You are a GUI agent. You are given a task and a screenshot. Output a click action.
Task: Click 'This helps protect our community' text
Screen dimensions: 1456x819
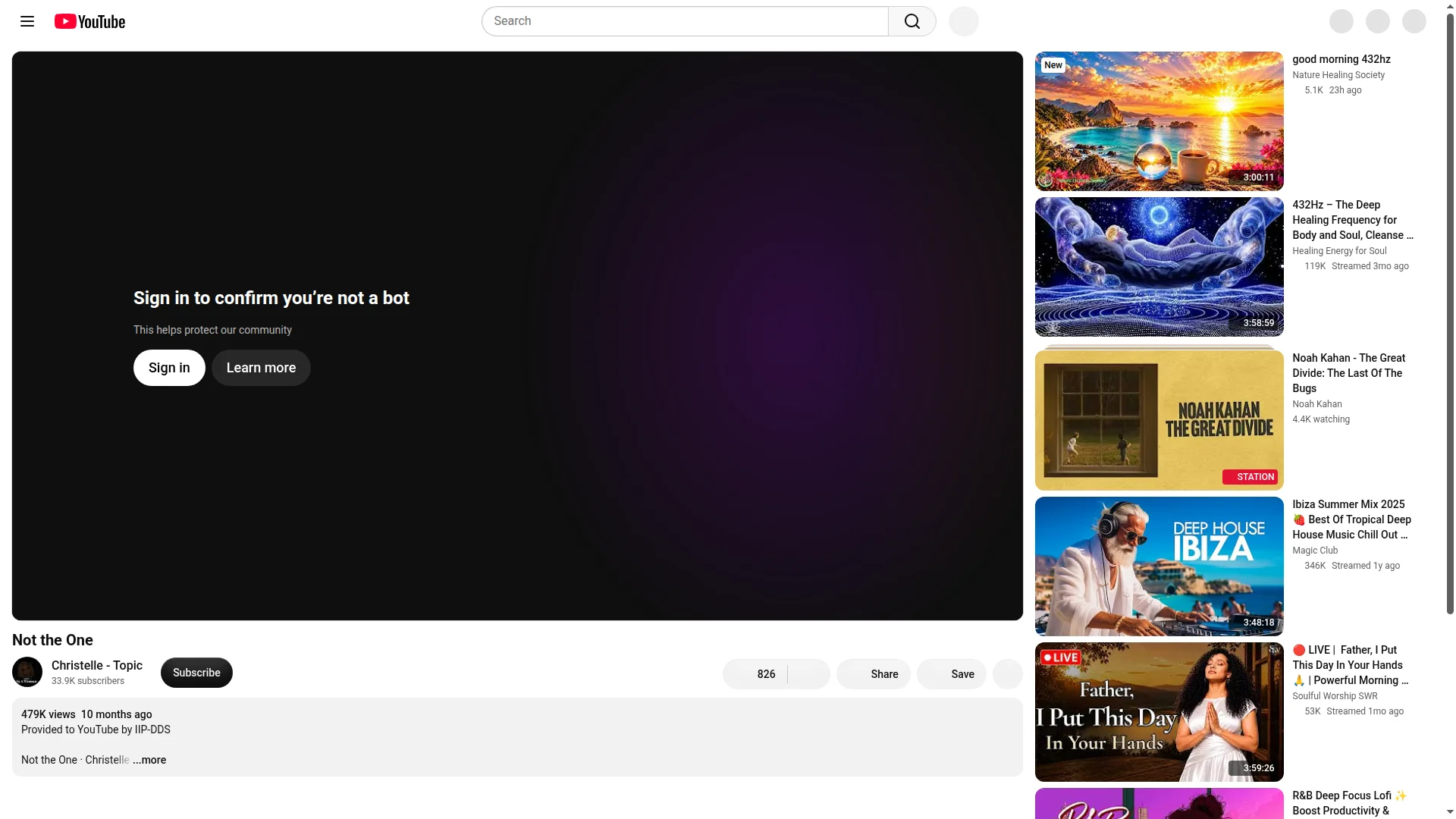212,330
